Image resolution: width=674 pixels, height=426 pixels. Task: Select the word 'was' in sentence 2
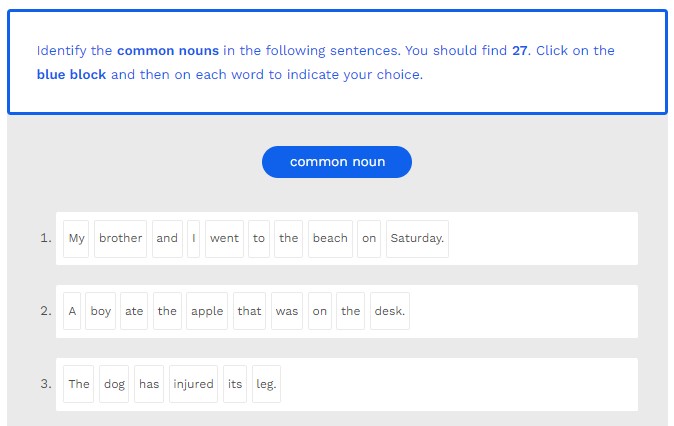(x=287, y=311)
